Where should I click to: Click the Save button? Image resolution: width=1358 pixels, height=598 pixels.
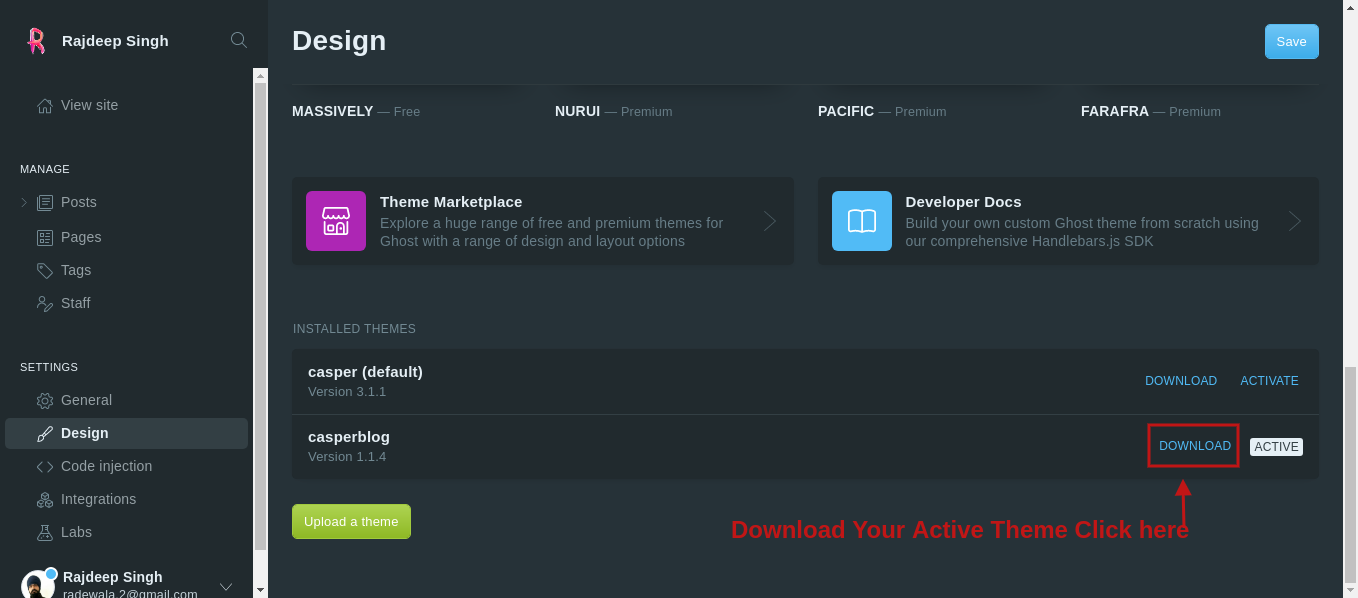(x=1291, y=41)
